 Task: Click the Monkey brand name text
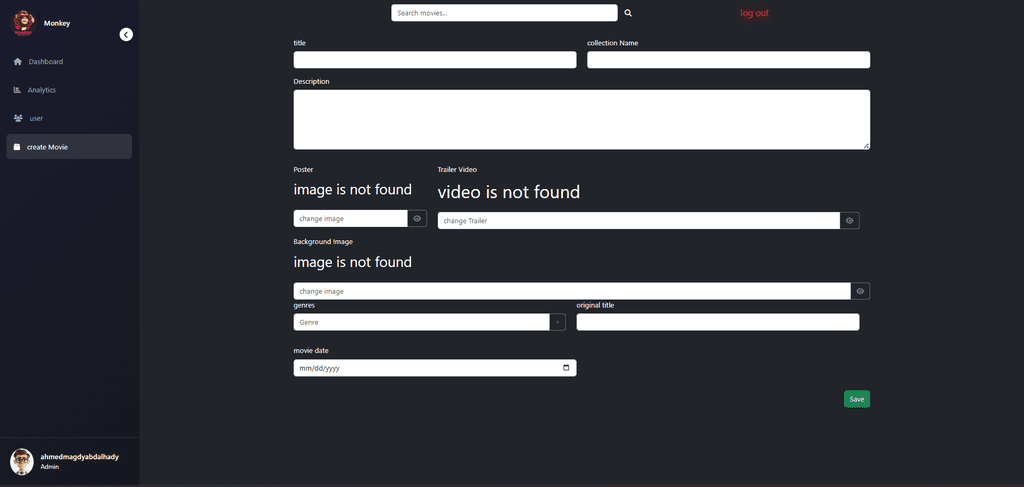57,24
